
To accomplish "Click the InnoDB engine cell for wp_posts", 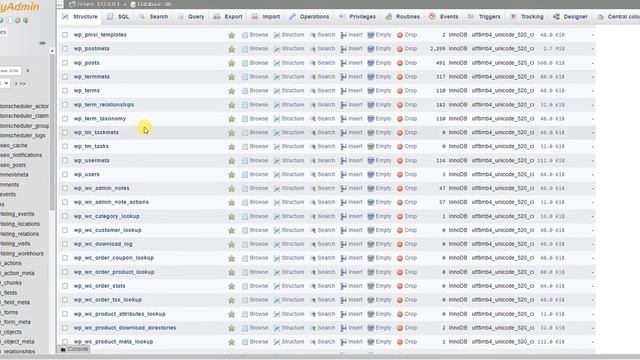I will click(x=458, y=63).
